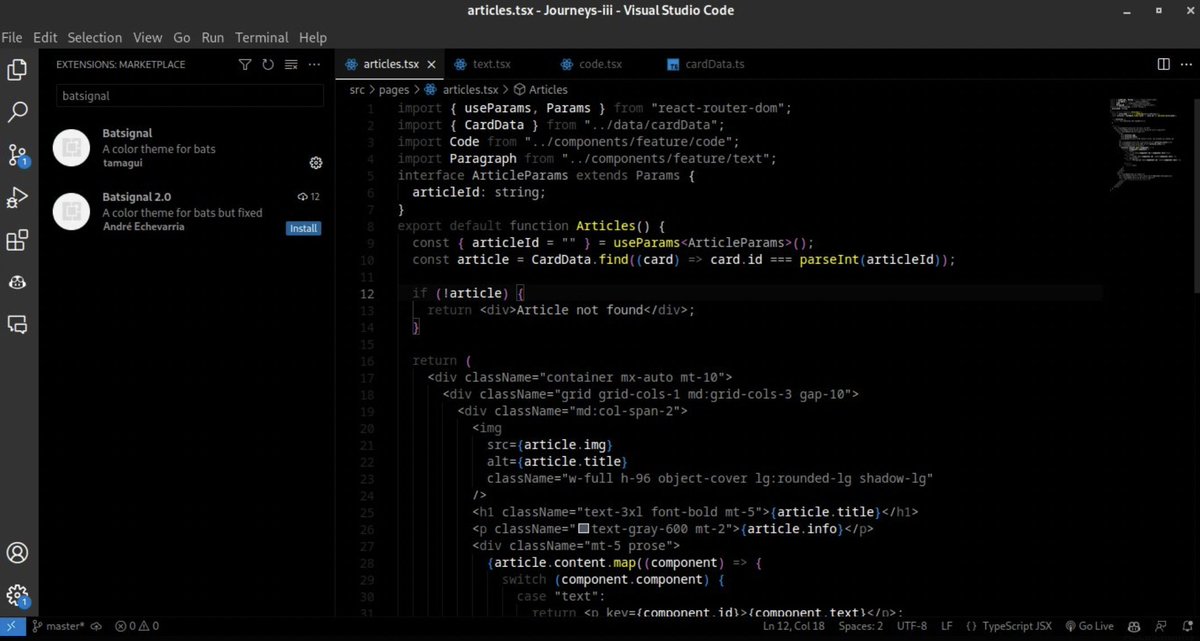Click the Batsignal 2.0 extension round icon
This screenshot has height=641, width=1200.
[72, 211]
